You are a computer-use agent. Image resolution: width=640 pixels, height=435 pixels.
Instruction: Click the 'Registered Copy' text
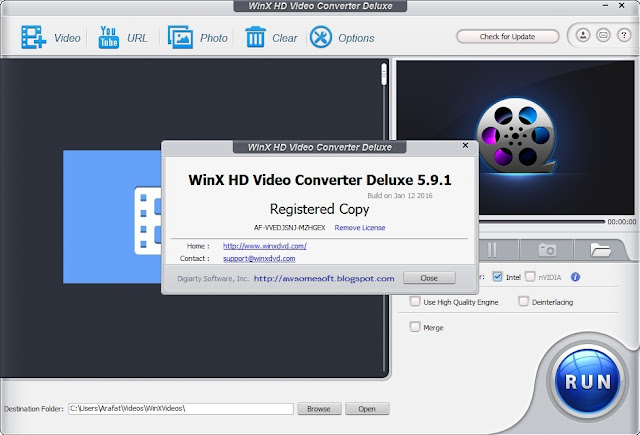[320, 209]
